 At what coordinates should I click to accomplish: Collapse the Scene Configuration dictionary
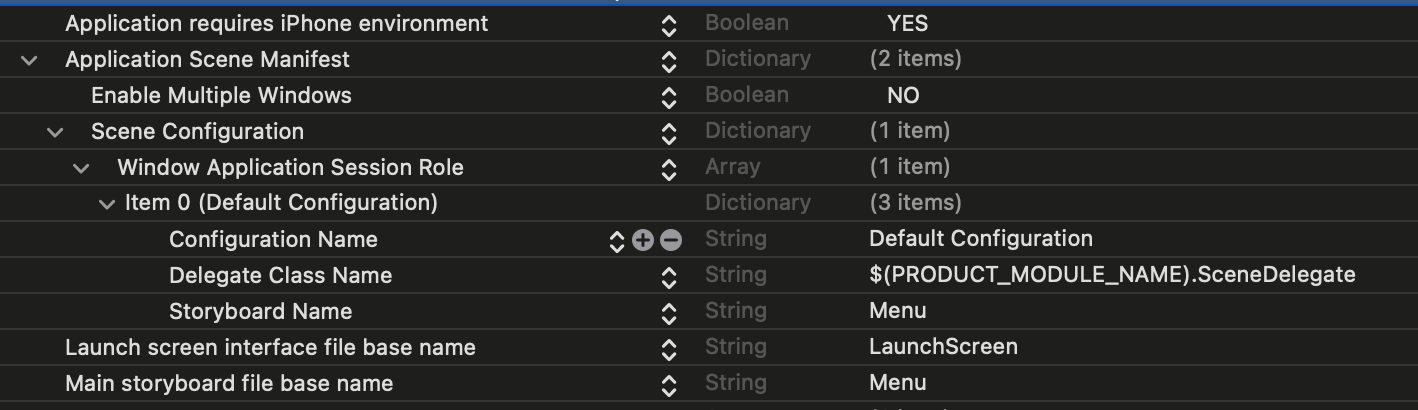(56, 132)
